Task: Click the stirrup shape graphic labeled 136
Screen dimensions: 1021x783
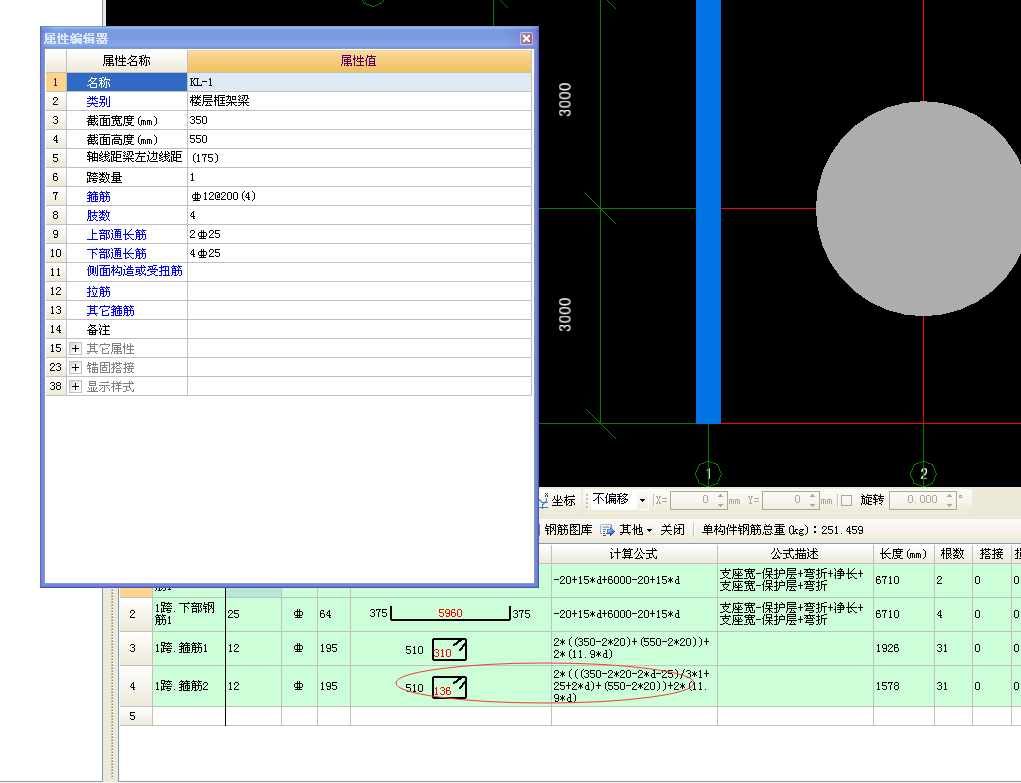Action: pyautogui.click(x=450, y=687)
